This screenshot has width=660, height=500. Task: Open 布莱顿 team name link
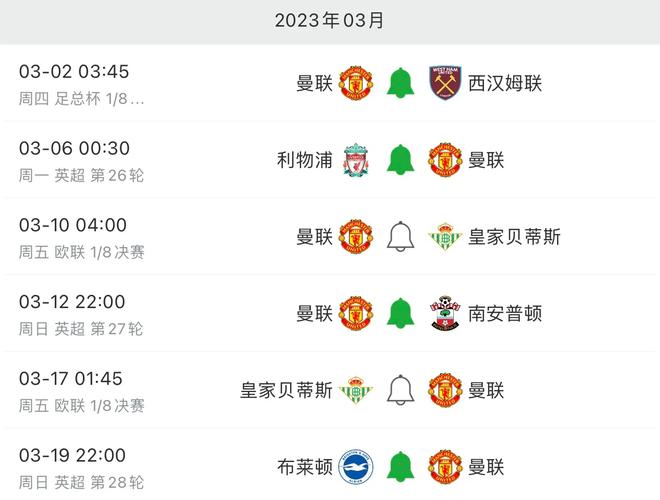tap(304, 466)
